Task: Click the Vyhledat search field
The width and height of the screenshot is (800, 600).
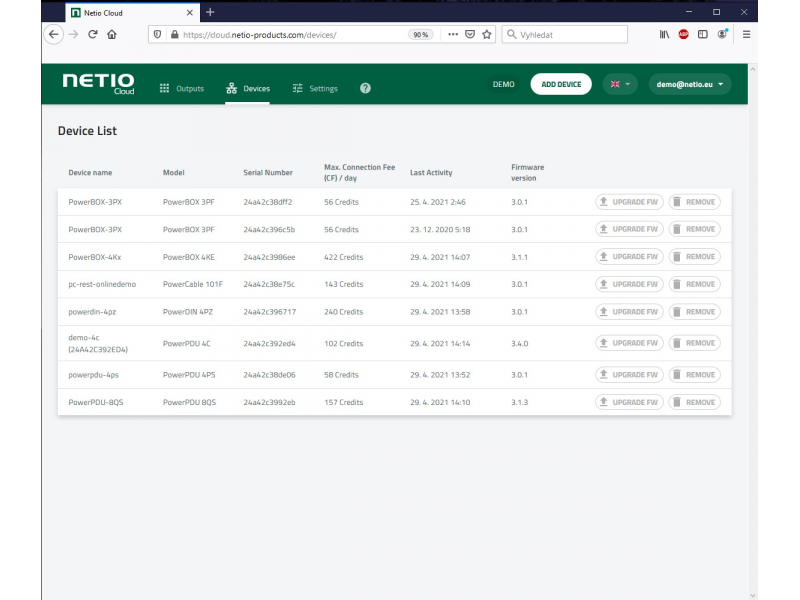Action: [x=565, y=35]
